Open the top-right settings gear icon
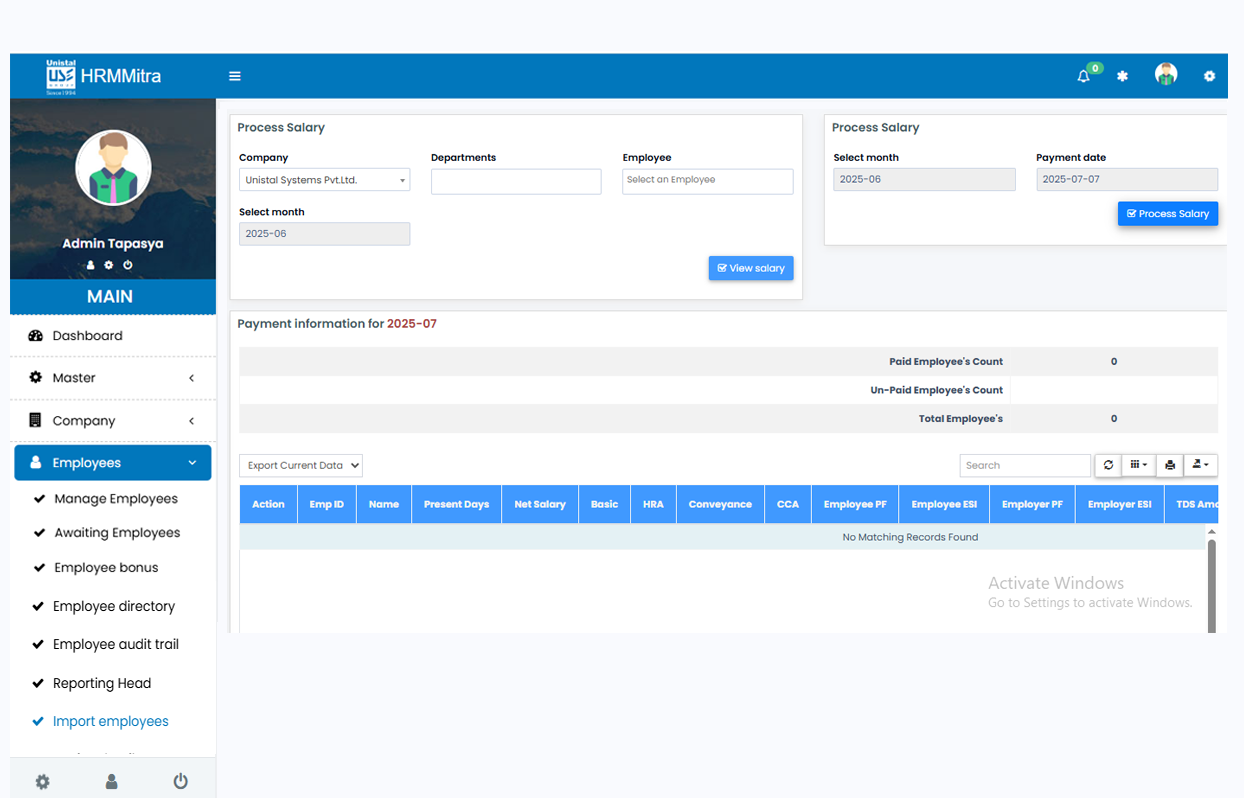 point(1209,76)
